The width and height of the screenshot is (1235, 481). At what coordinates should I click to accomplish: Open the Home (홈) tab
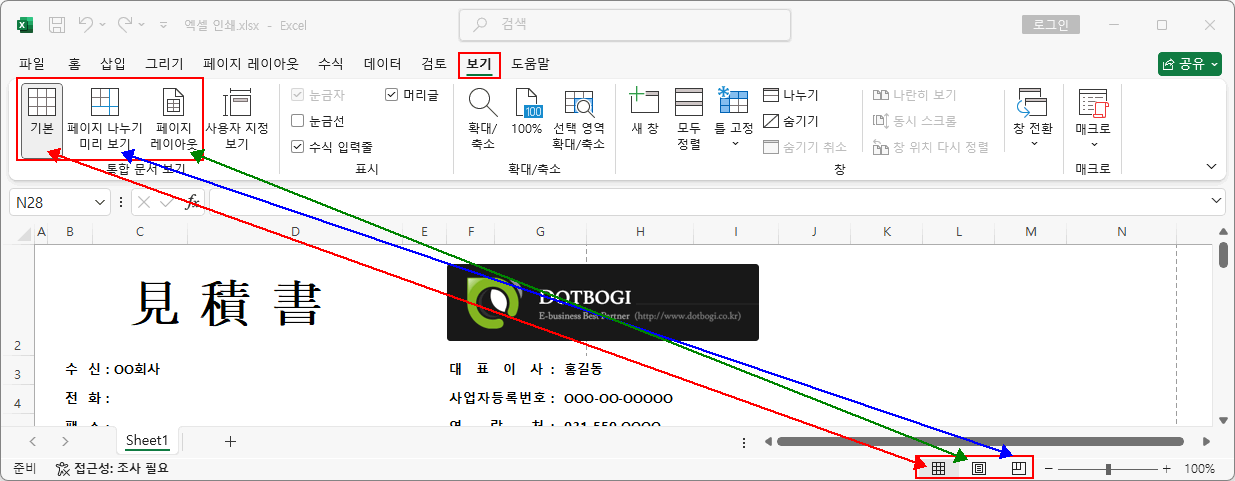pyautogui.click(x=74, y=64)
